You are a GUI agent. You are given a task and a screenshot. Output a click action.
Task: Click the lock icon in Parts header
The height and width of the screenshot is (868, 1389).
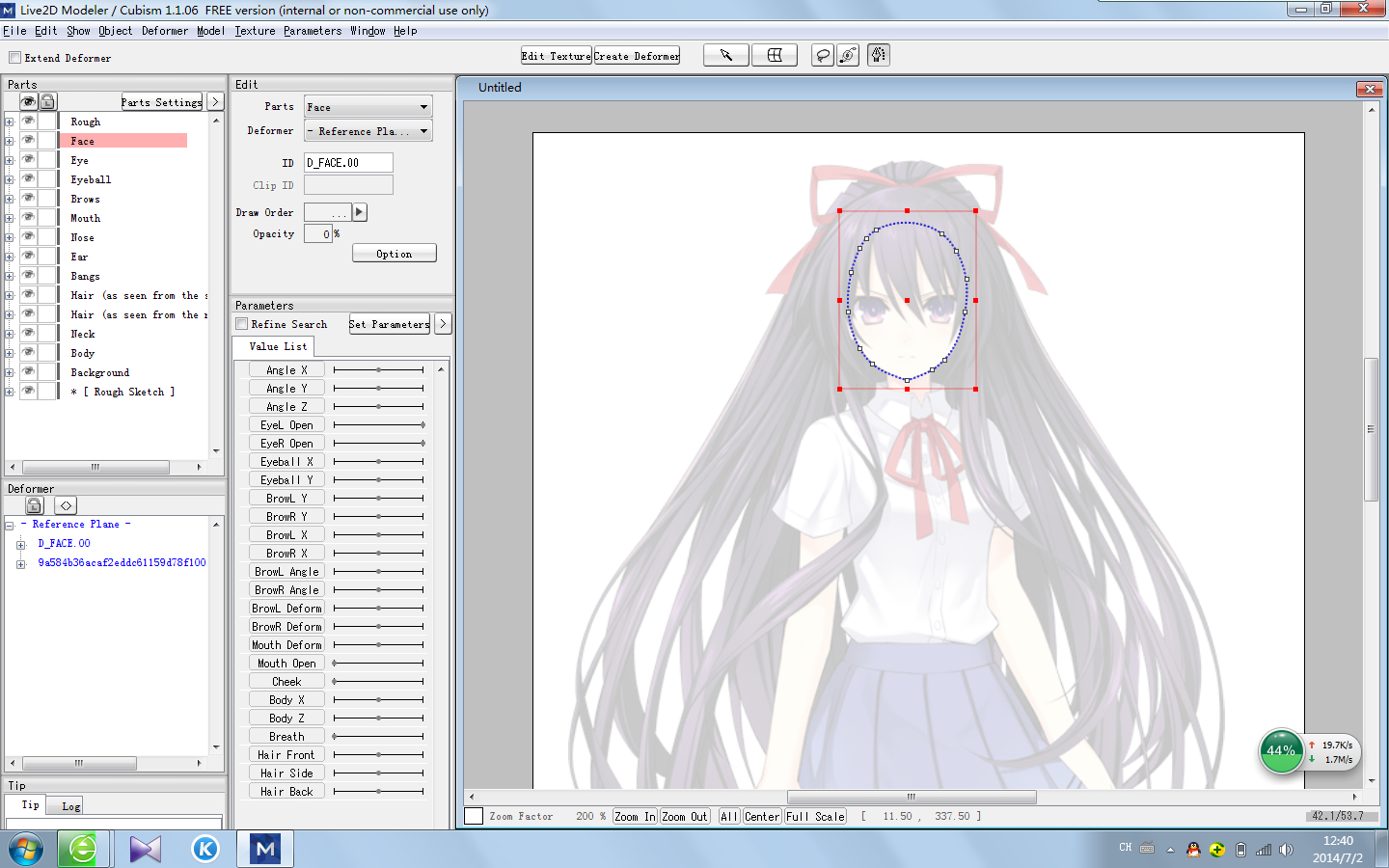coord(47,101)
